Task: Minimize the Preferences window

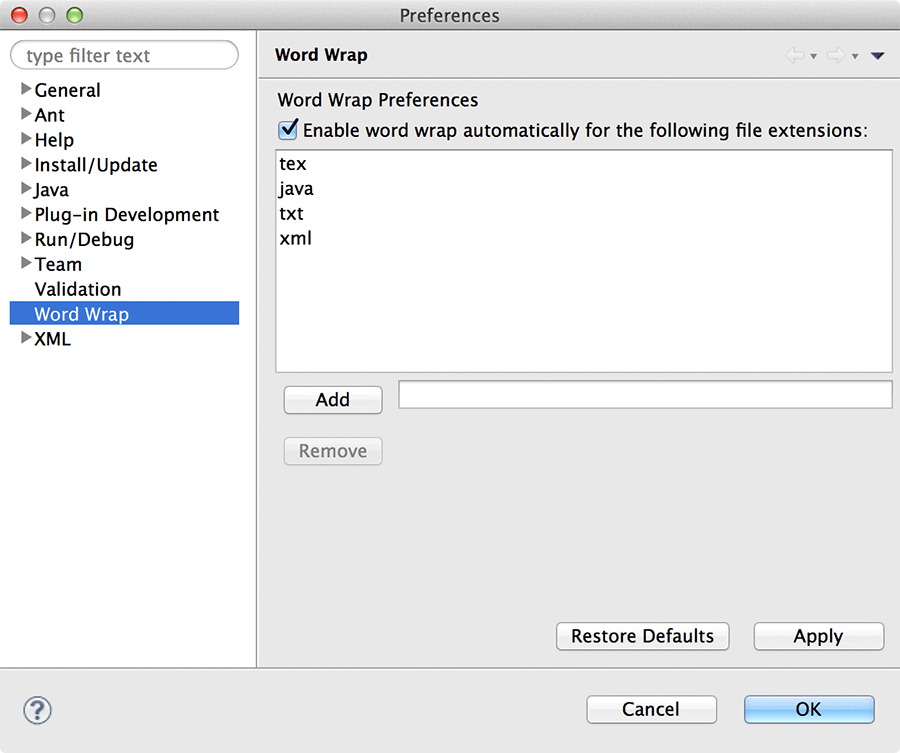Action: [x=47, y=15]
